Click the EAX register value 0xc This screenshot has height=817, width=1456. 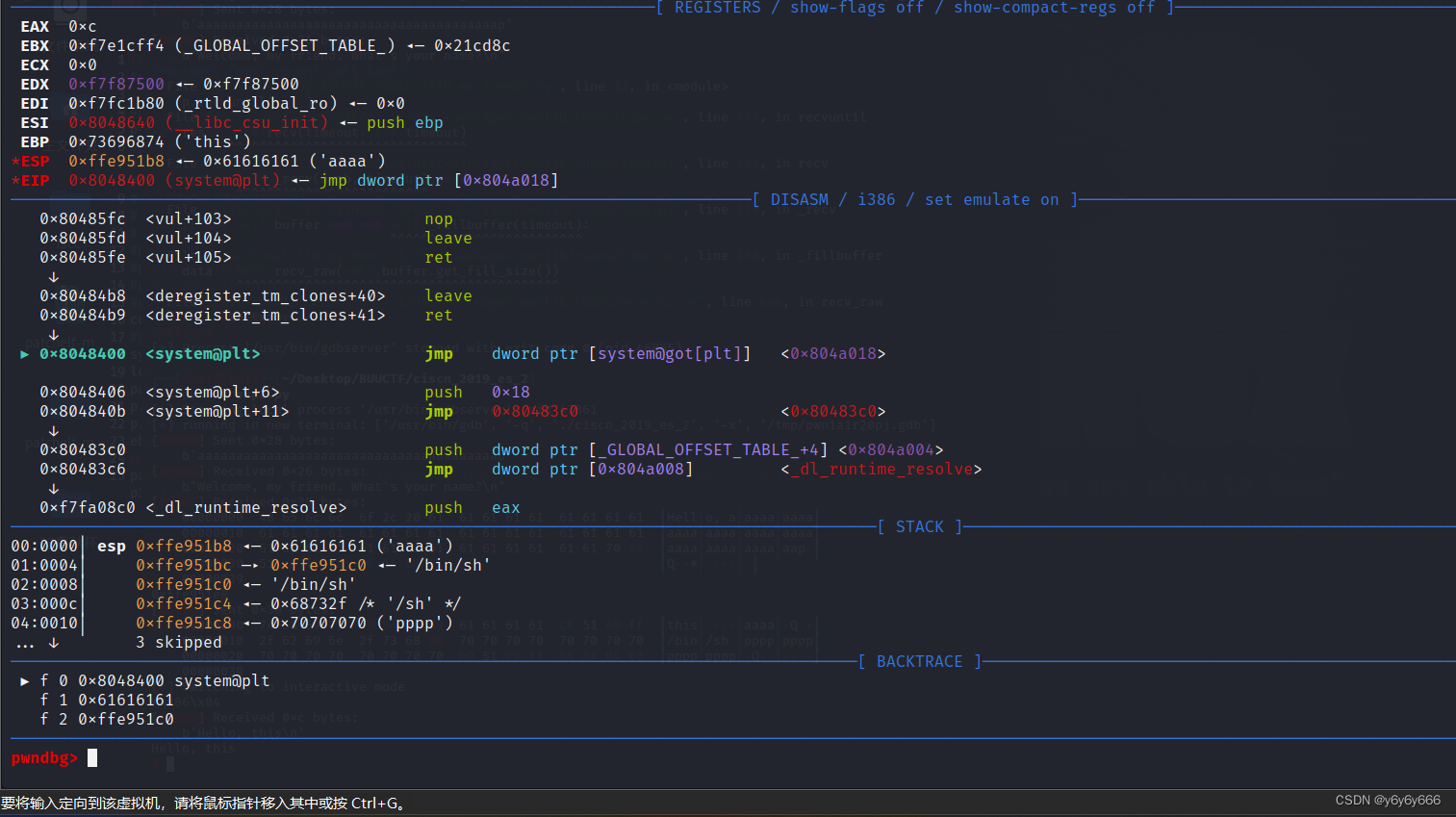(83, 27)
